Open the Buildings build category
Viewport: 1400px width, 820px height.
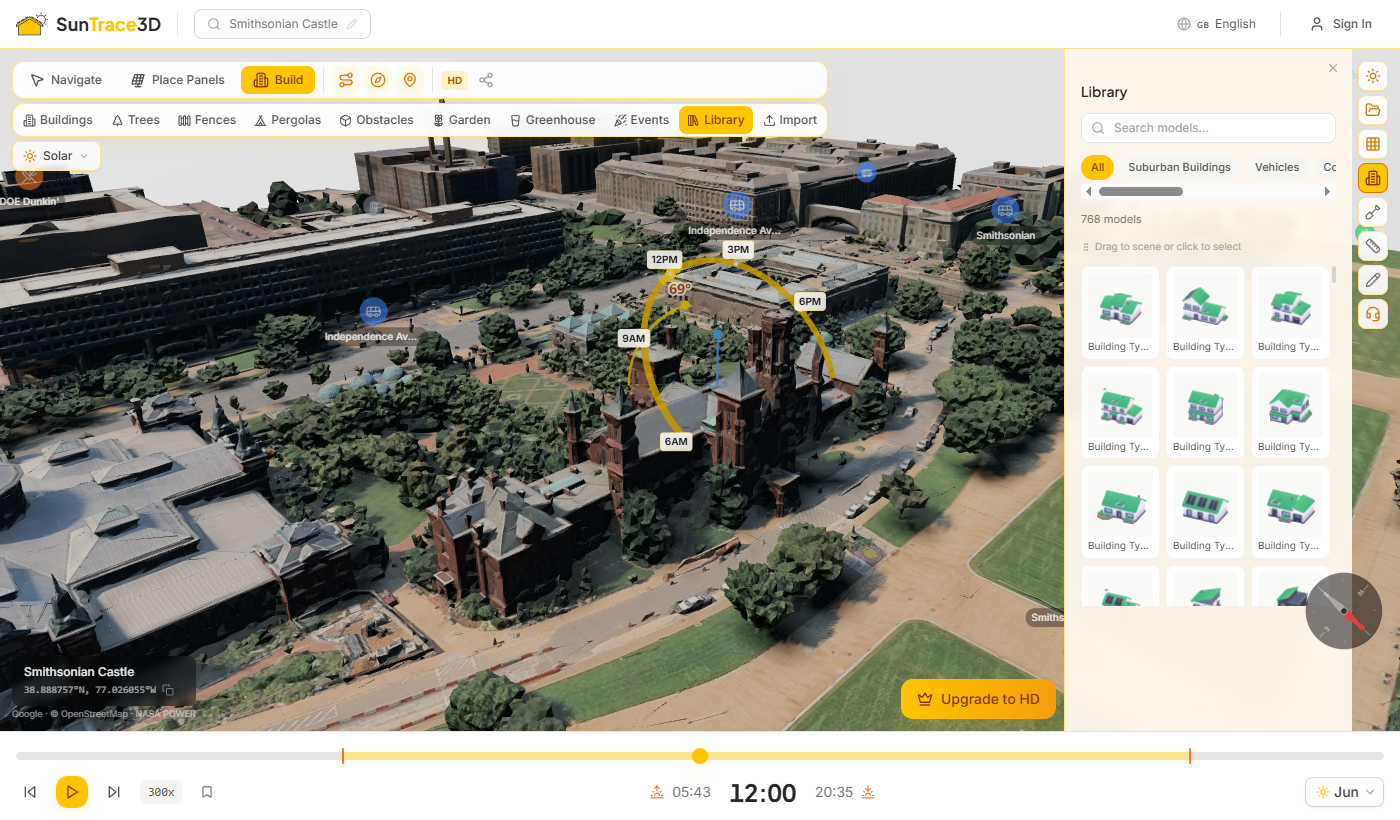pyautogui.click(x=58, y=120)
